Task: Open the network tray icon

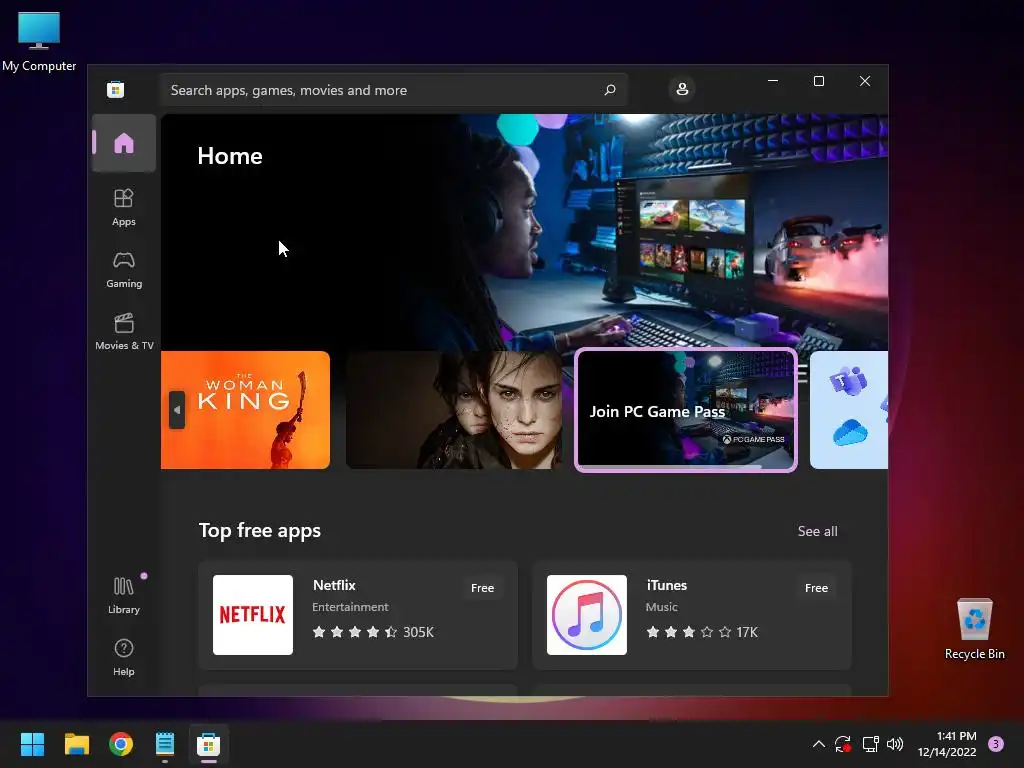Action: (x=870, y=744)
